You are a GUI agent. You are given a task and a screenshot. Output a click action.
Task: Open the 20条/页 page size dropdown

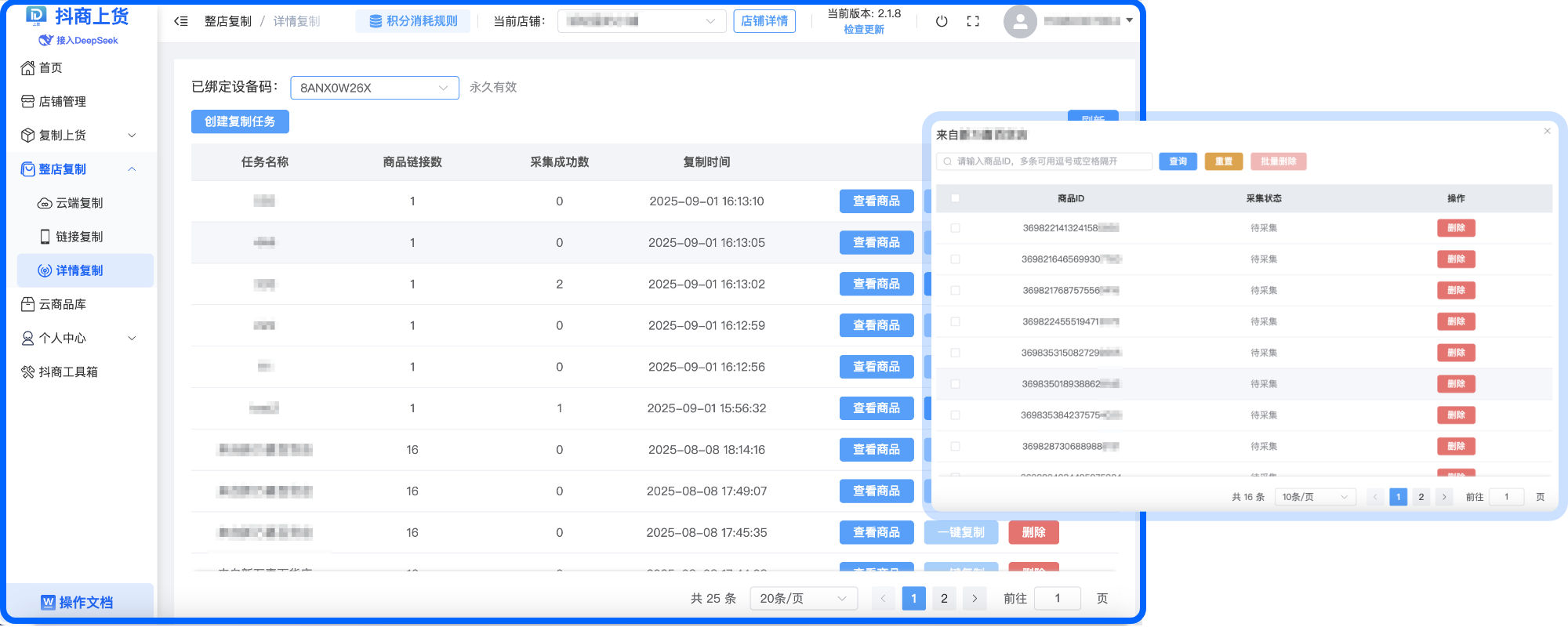803,599
